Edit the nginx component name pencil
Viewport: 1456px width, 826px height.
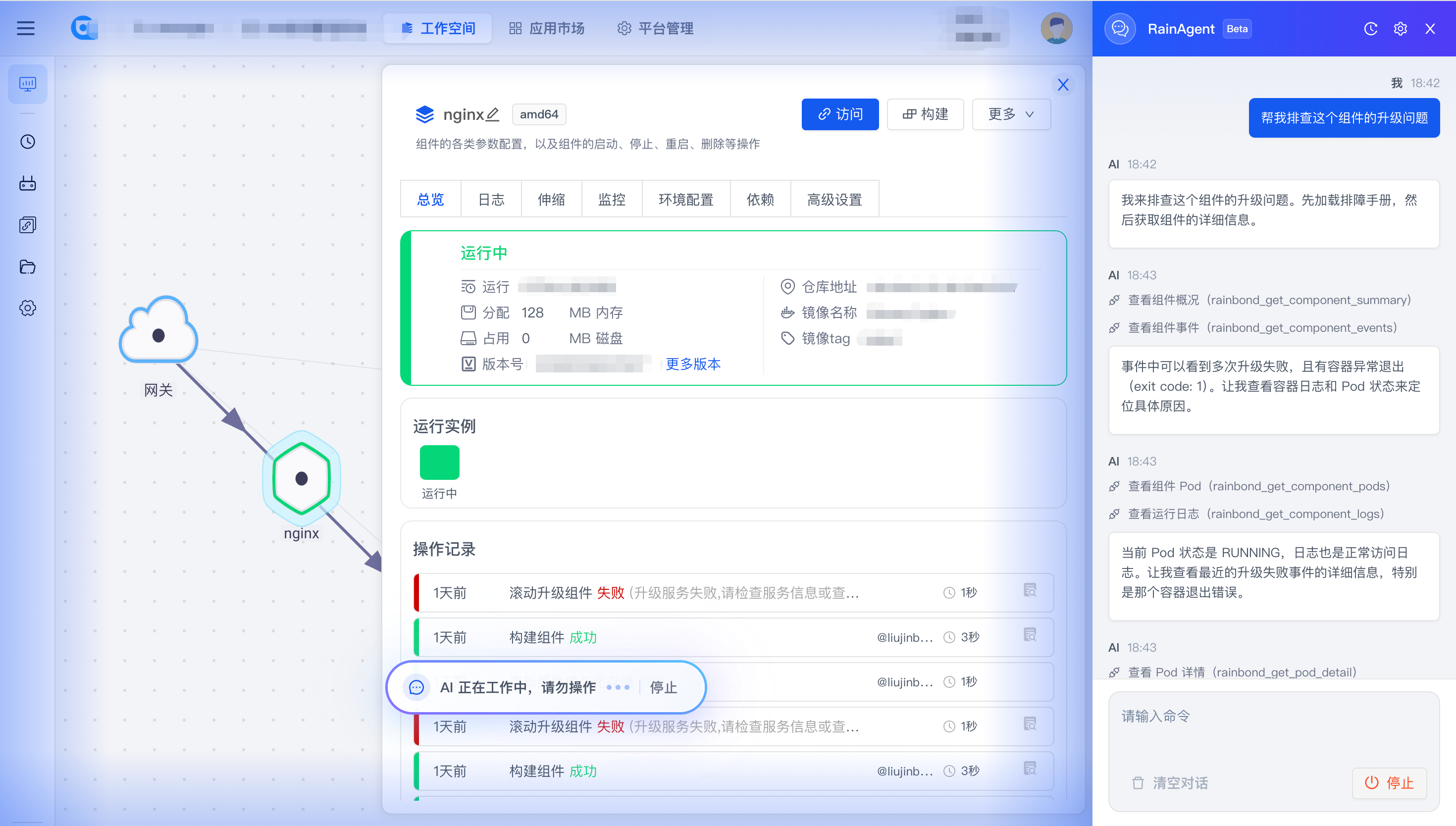[x=493, y=114]
